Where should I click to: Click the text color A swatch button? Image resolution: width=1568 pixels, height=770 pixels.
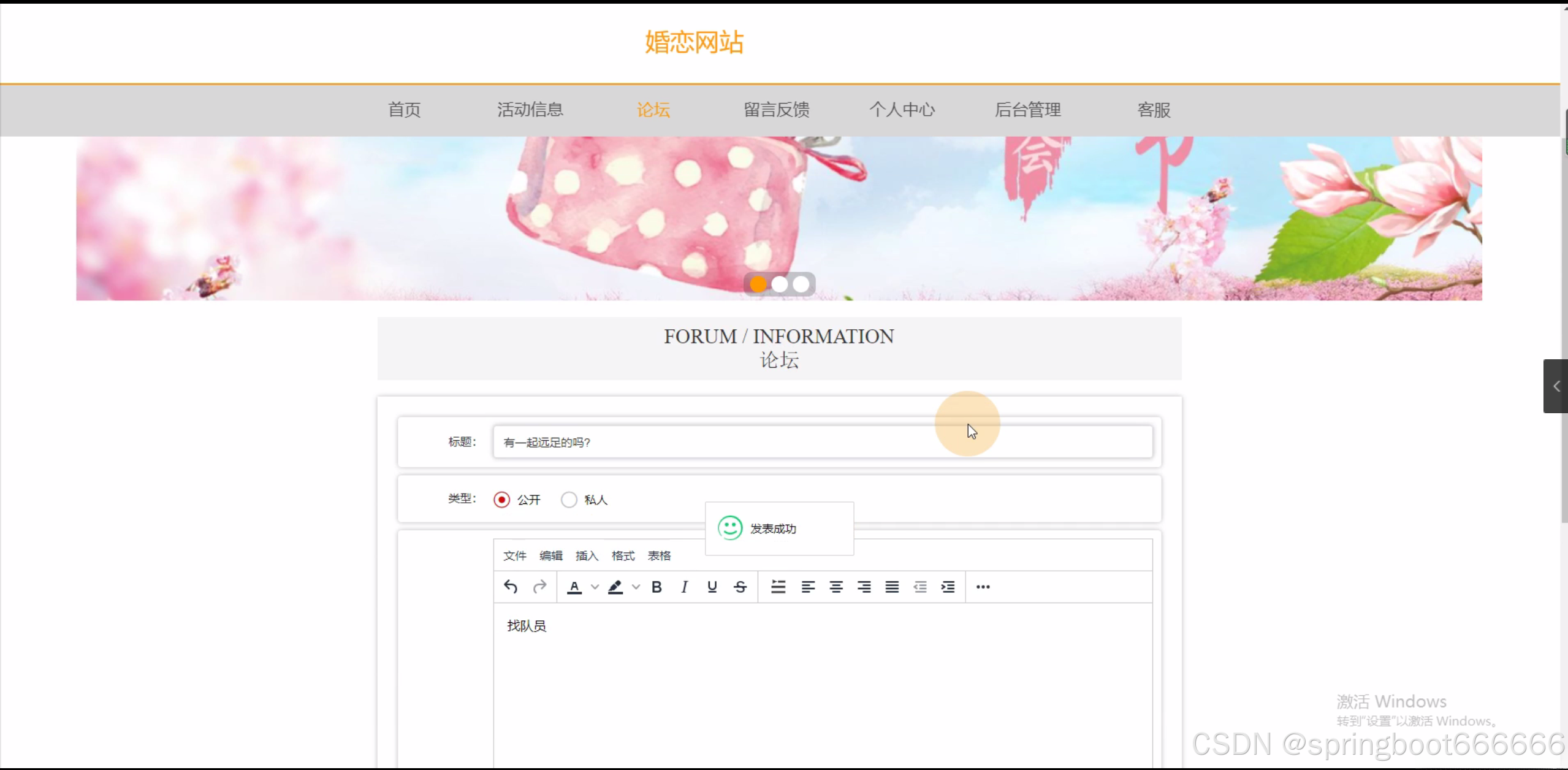tap(574, 587)
